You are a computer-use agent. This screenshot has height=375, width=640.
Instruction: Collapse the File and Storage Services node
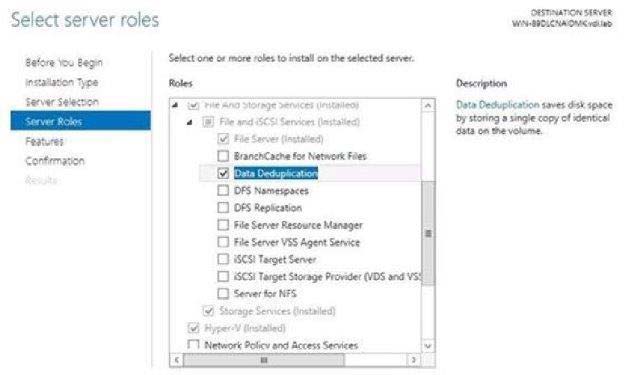tap(175, 105)
